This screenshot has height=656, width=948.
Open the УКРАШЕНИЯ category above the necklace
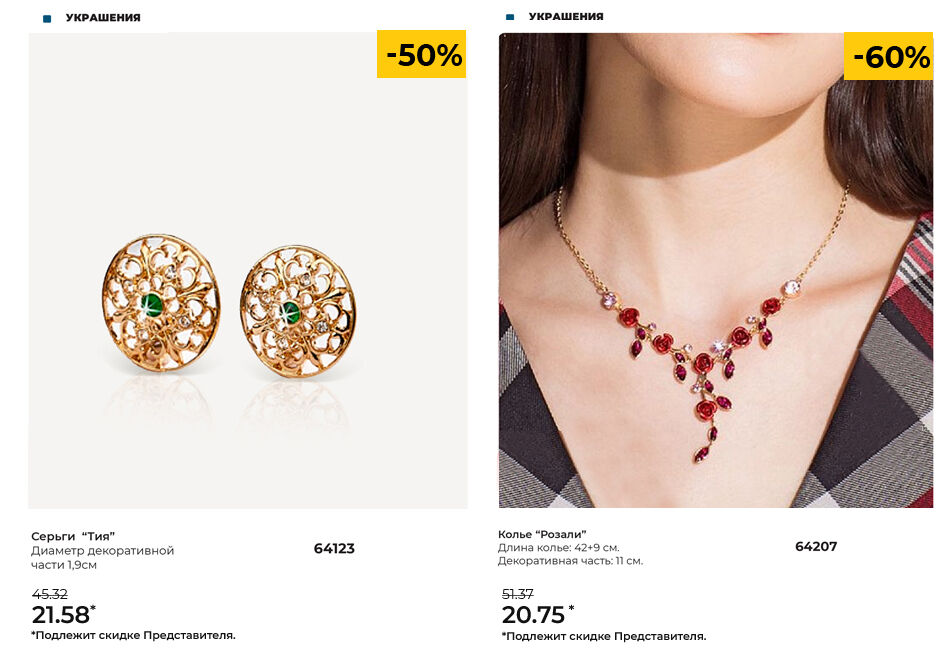566,17
